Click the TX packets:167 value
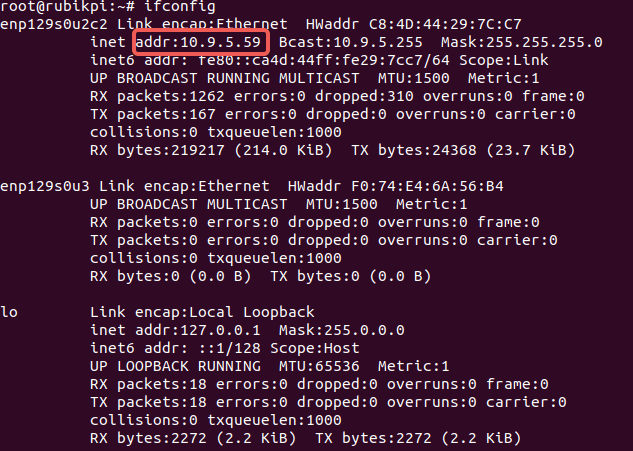This screenshot has width=633, height=451. tap(153, 114)
